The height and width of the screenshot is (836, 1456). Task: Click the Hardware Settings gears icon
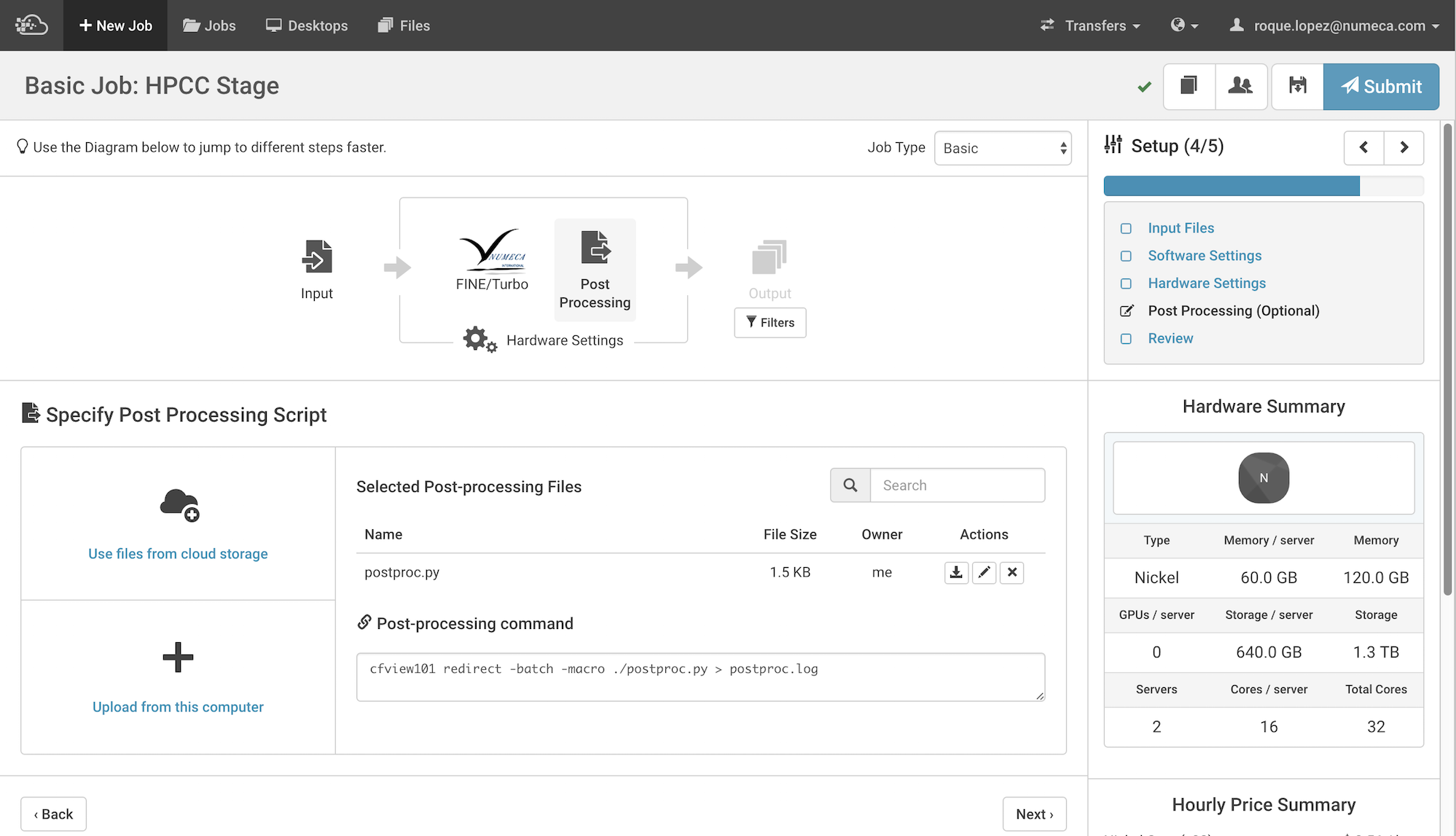tap(479, 339)
